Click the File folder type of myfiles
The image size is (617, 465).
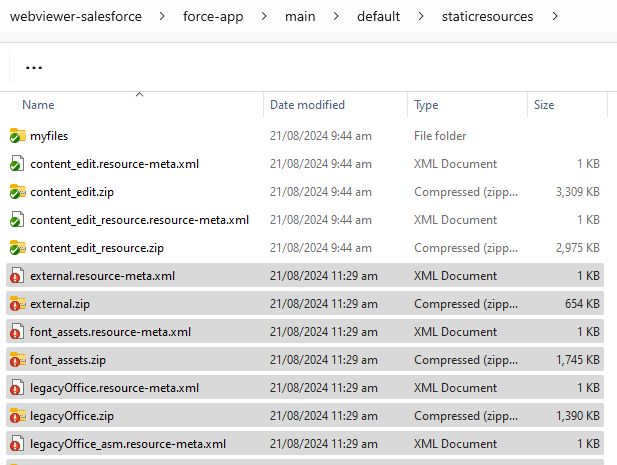coord(440,136)
